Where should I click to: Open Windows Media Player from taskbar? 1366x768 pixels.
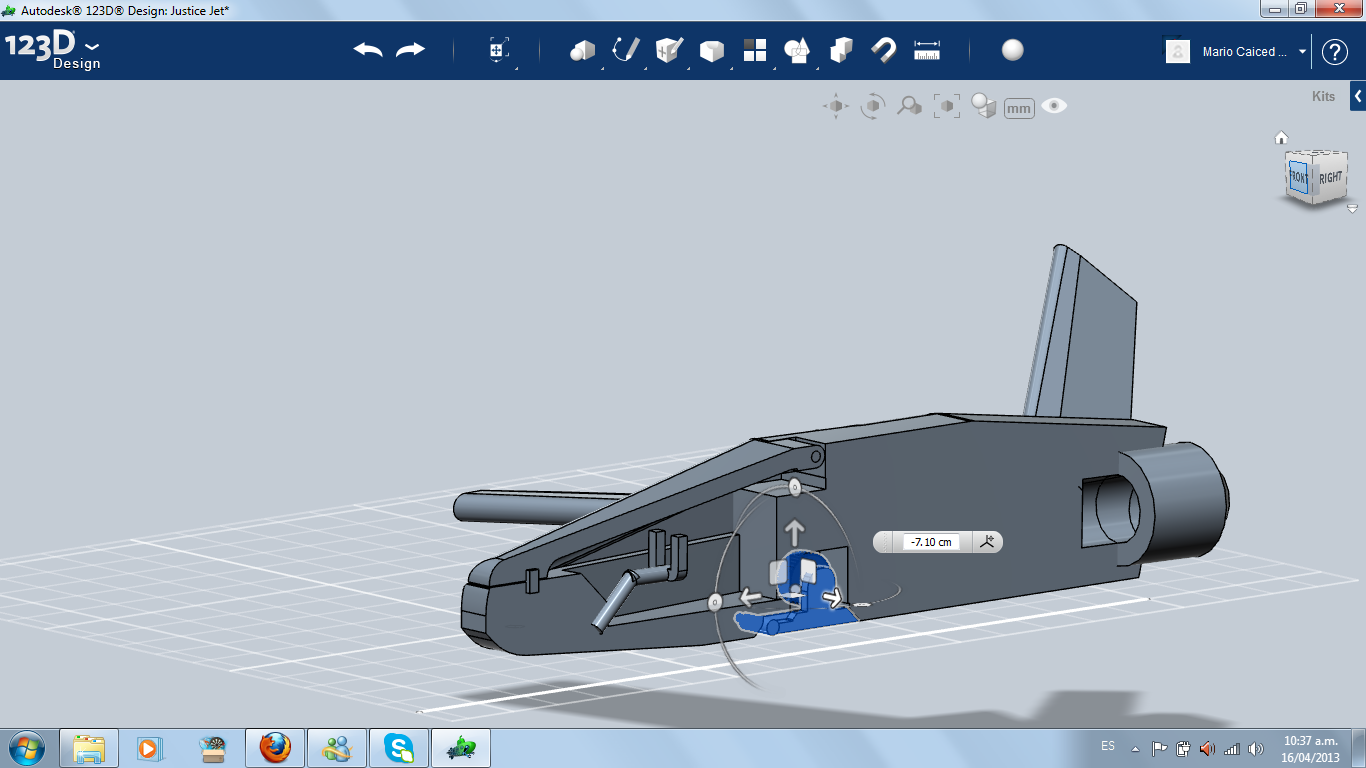pyautogui.click(x=150, y=748)
